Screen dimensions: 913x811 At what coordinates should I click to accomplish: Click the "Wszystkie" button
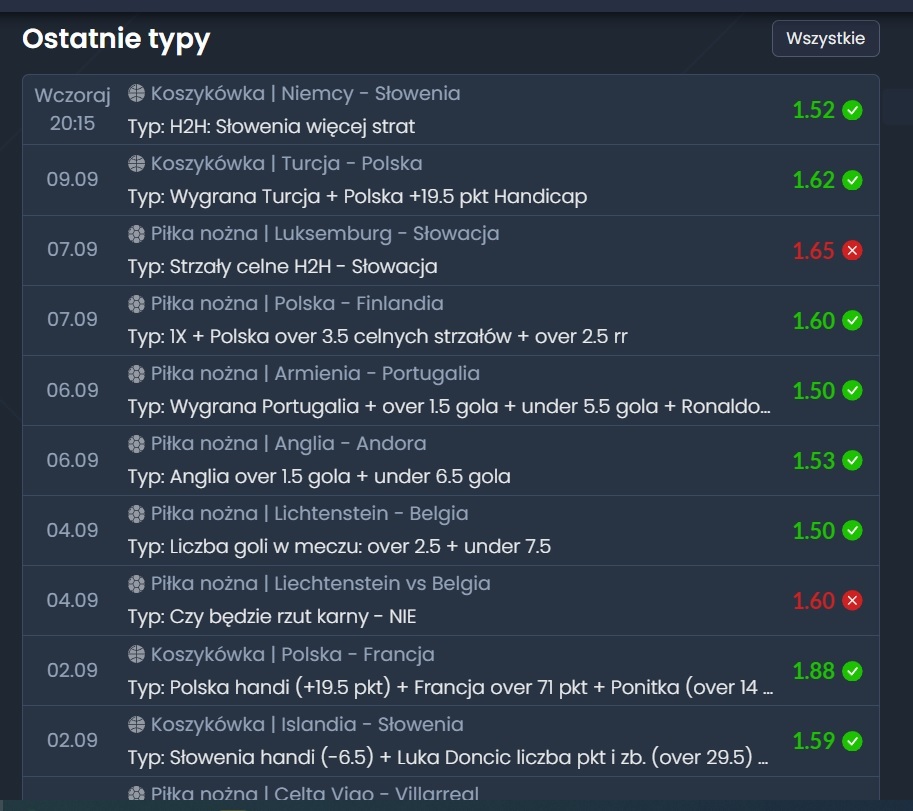825,39
